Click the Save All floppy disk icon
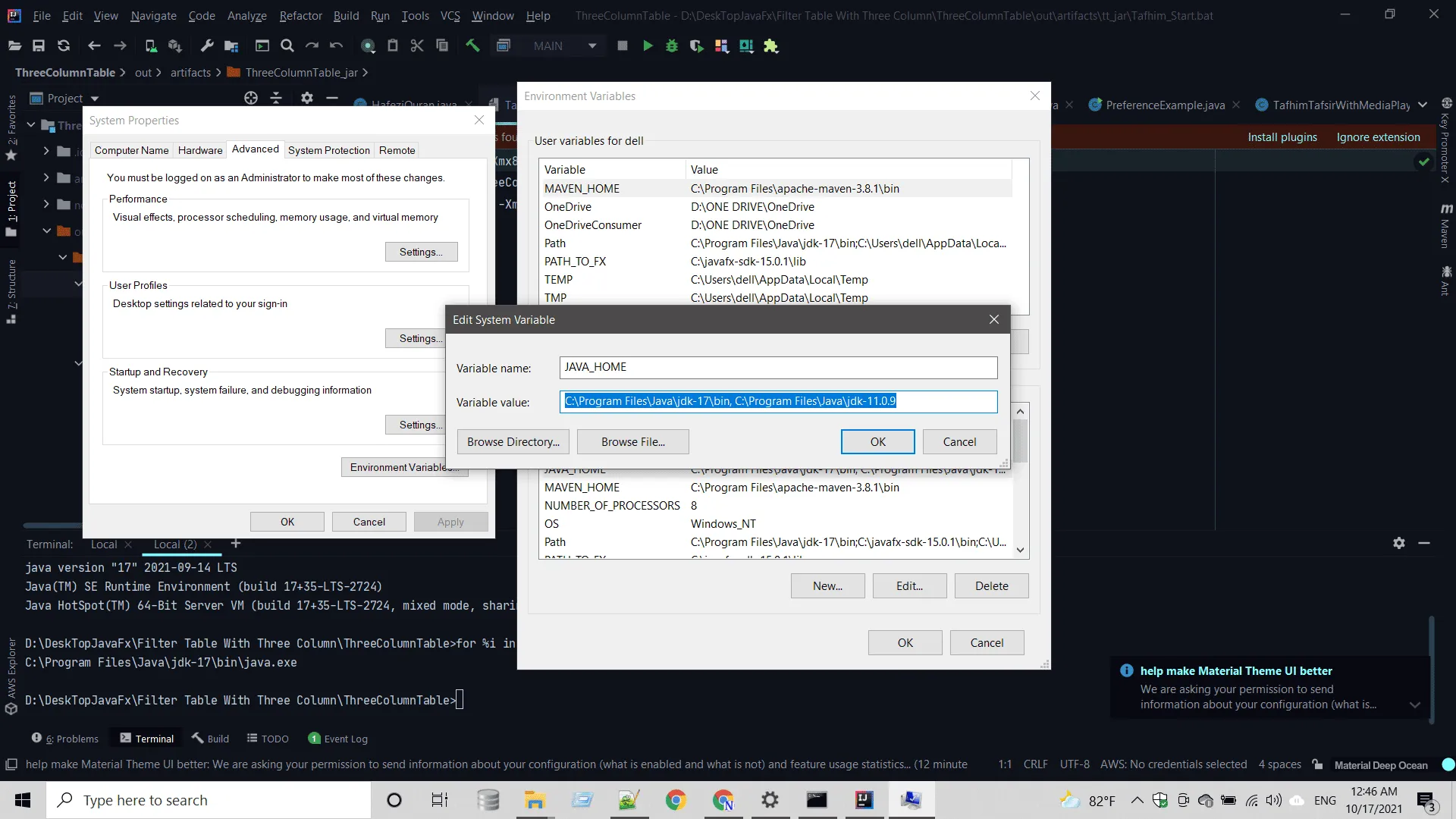This screenshot has width=1456, height=819. pyautogui.click(x=39, y=46)
